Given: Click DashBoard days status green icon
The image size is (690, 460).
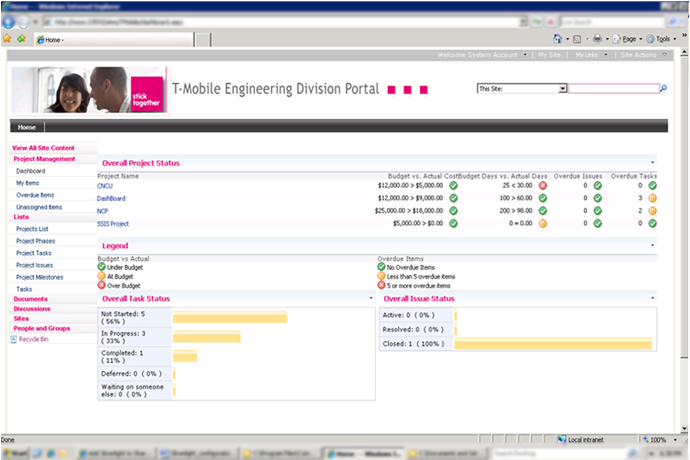Looking at the screenshot, I should (543, 198).
